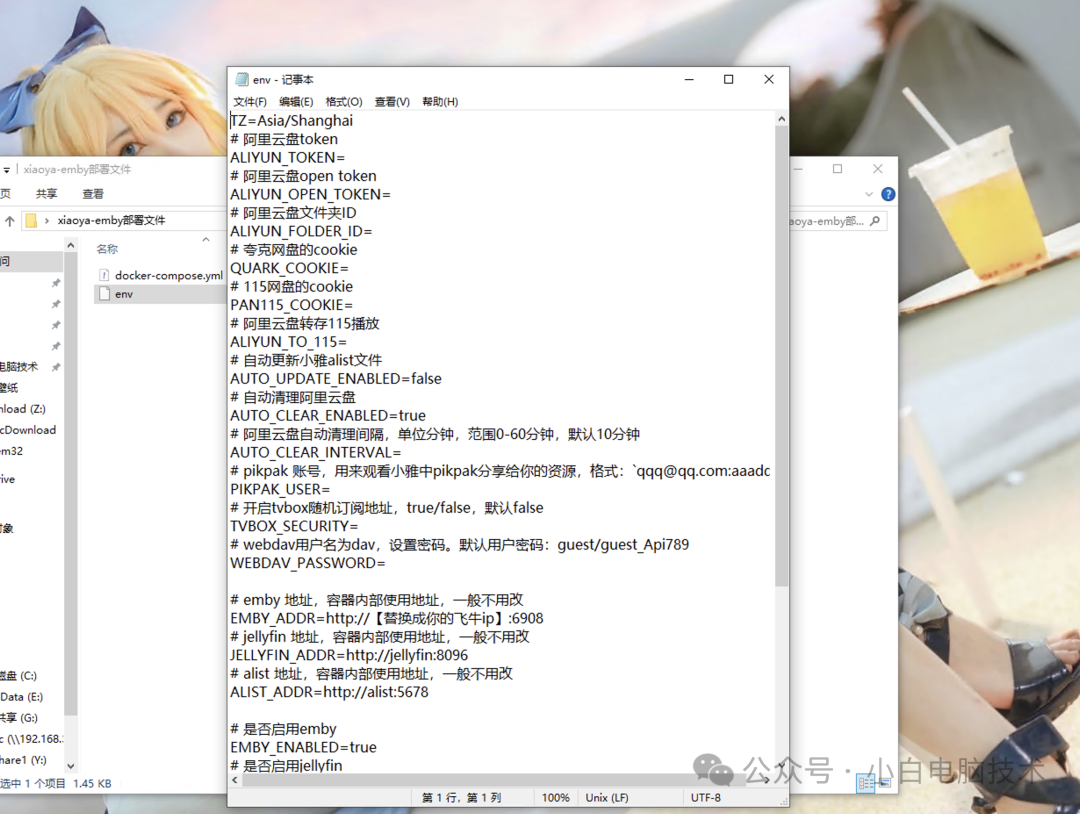Click AUTO_UPDATE_ENABLED=false line
This screenshot has width=1080, height=814.
[335, 379]
